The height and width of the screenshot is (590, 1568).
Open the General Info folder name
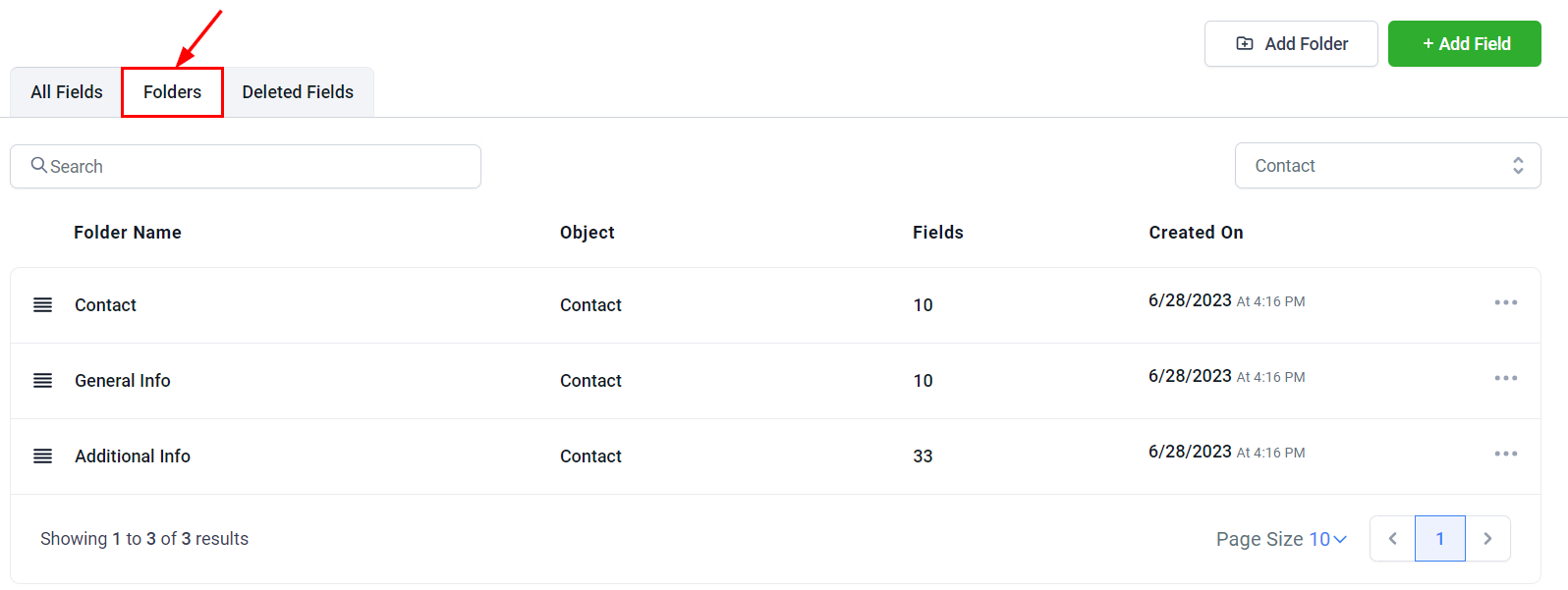pyautogui.click(x=123, y=381)
